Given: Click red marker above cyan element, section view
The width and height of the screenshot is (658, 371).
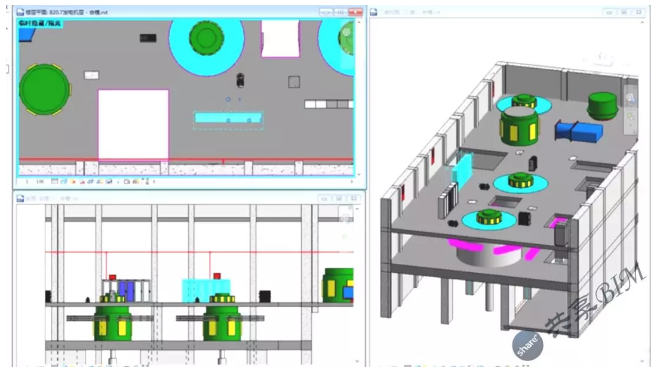Looking at the screenshot, I should pos(217,276).
